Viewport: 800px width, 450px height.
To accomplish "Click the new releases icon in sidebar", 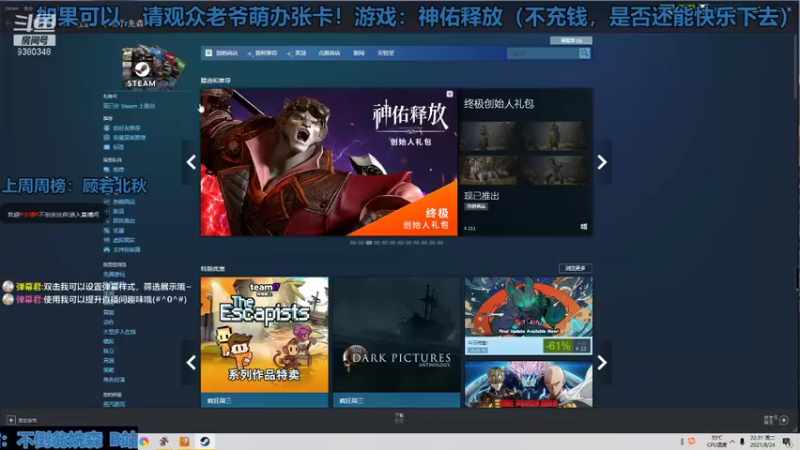I will click(x=106, y=211).
